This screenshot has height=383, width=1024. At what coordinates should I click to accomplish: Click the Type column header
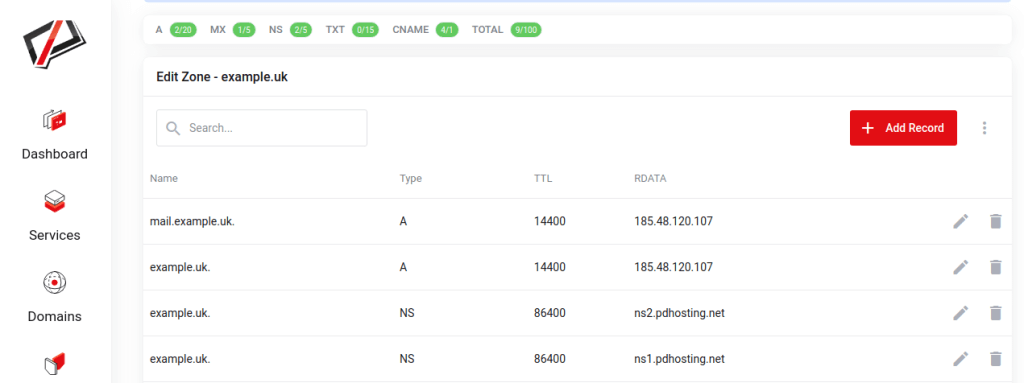pyautogui.click(x=411, y=178)
